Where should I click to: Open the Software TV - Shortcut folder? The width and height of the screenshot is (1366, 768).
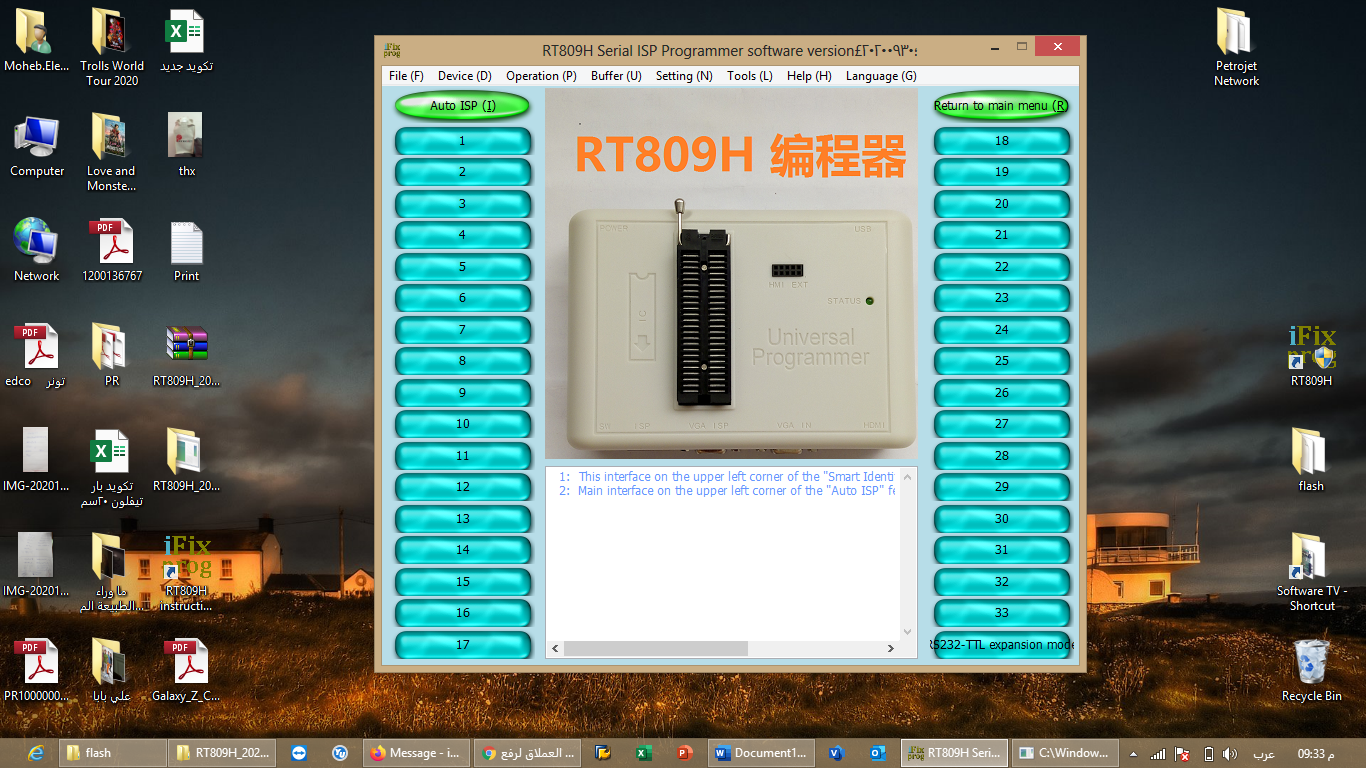tap(1311, 574)
